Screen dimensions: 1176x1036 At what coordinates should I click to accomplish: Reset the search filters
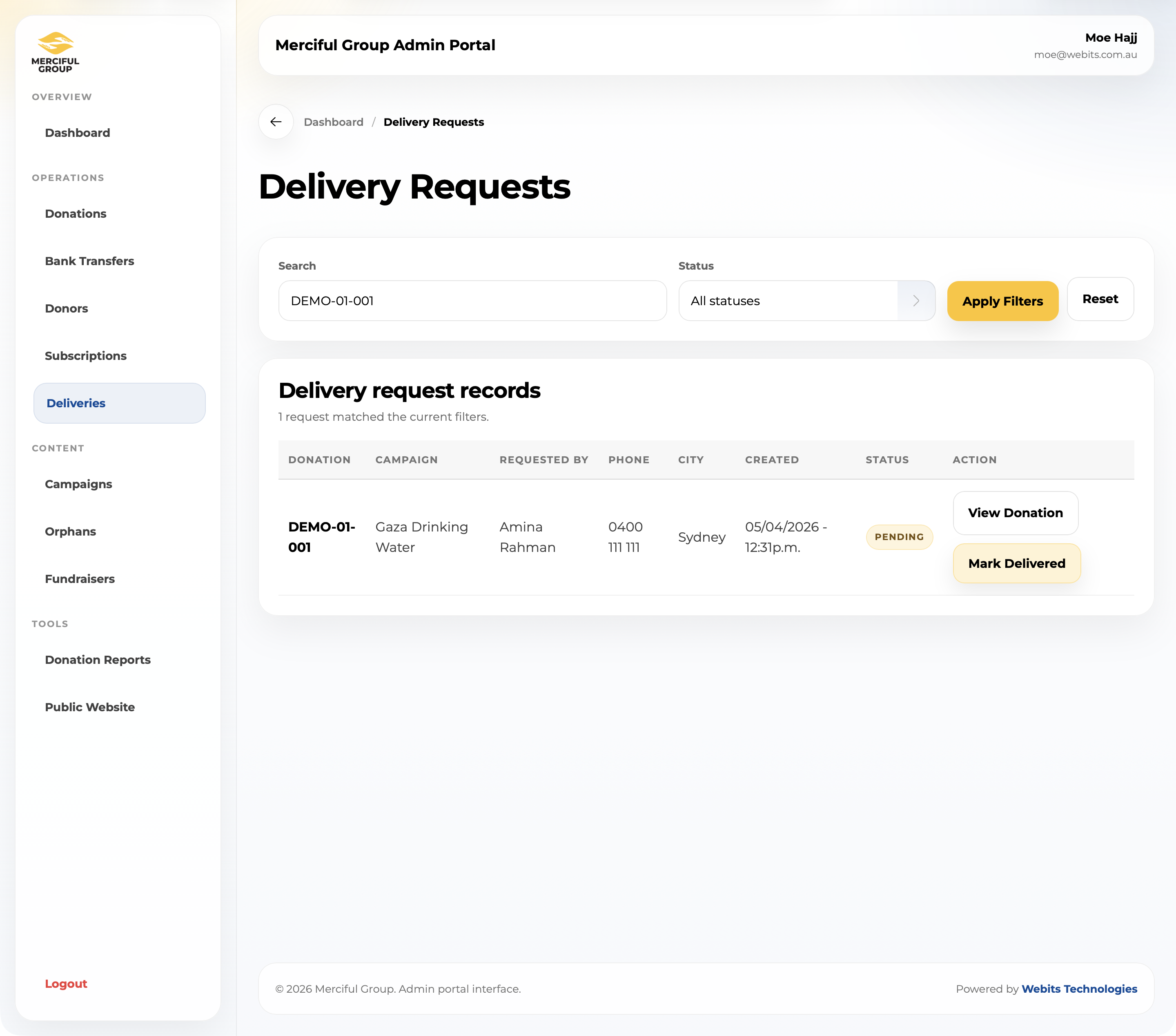[1100, 299]
